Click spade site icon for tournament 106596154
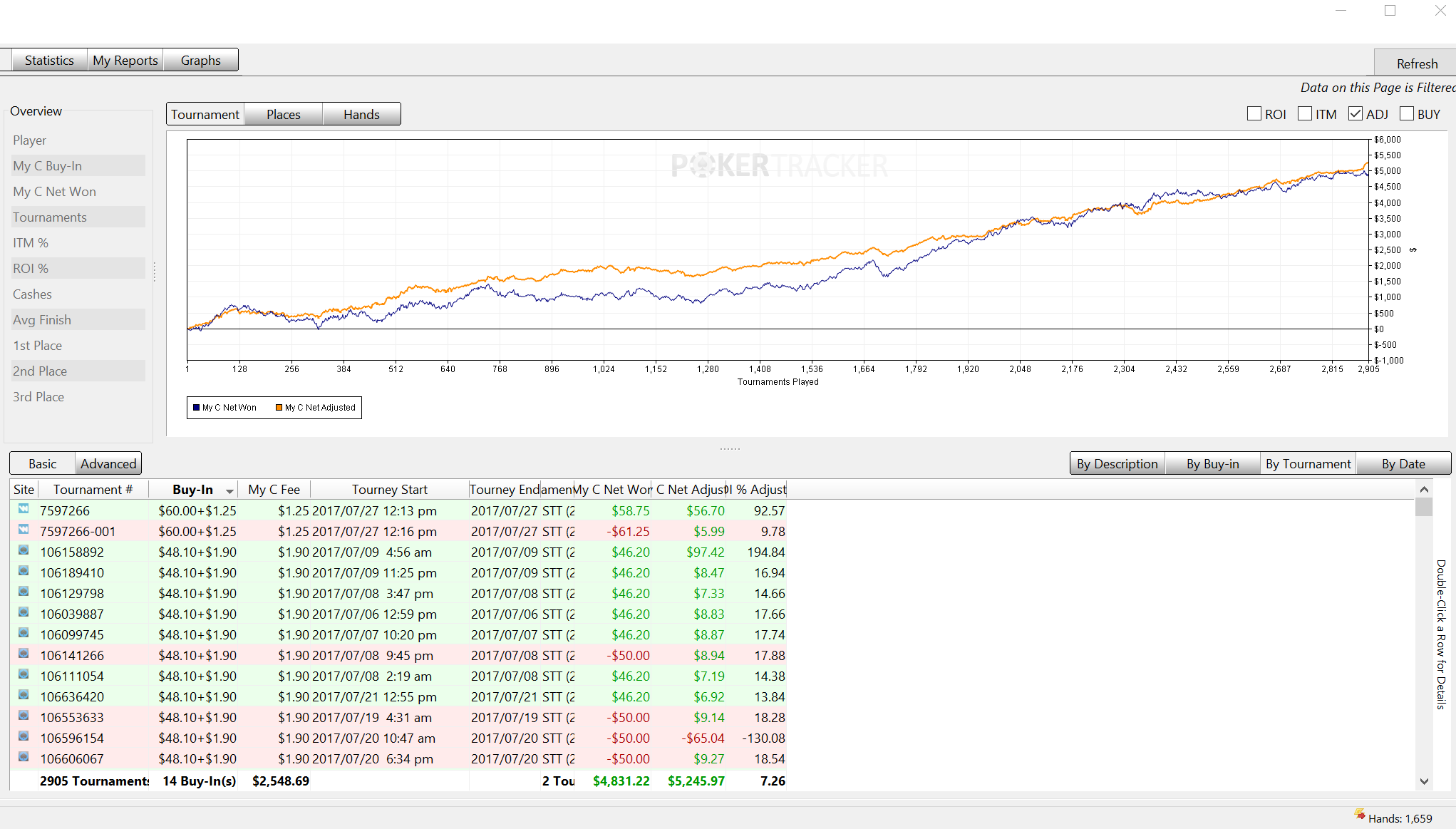 (x=24, y=736)
